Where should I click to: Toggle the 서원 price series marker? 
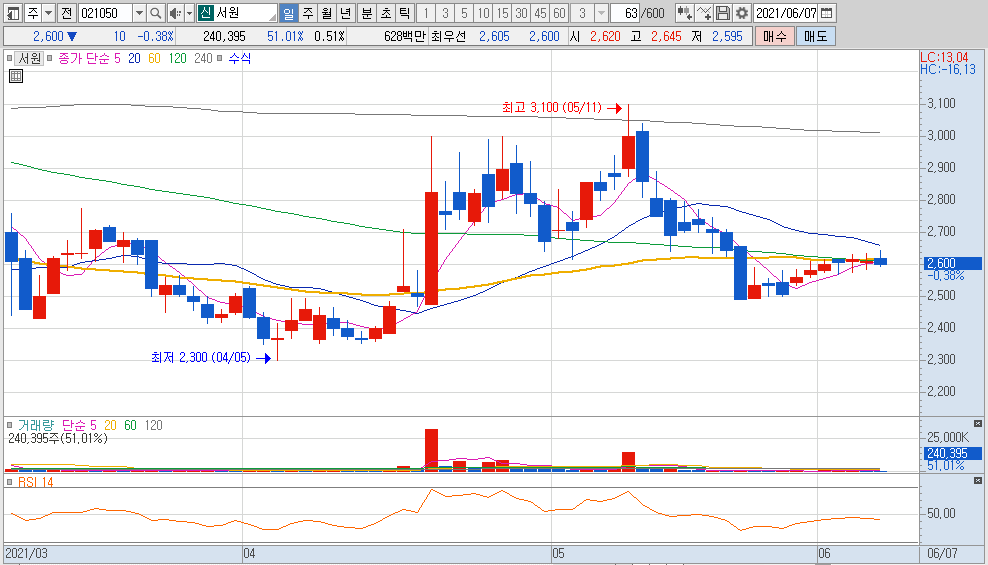[9, 59]
